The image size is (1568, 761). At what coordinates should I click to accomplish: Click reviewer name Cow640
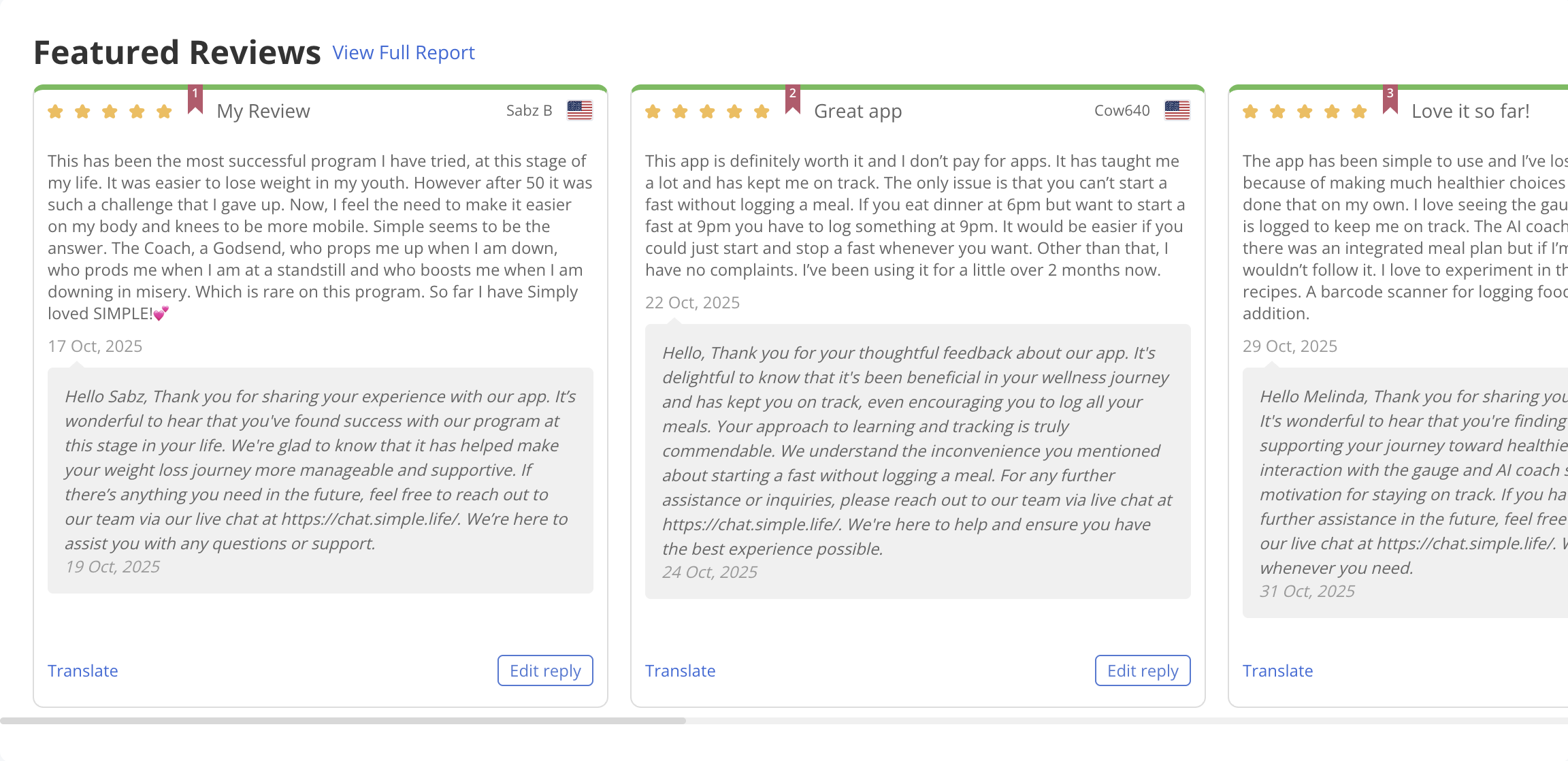[1122, 110]
